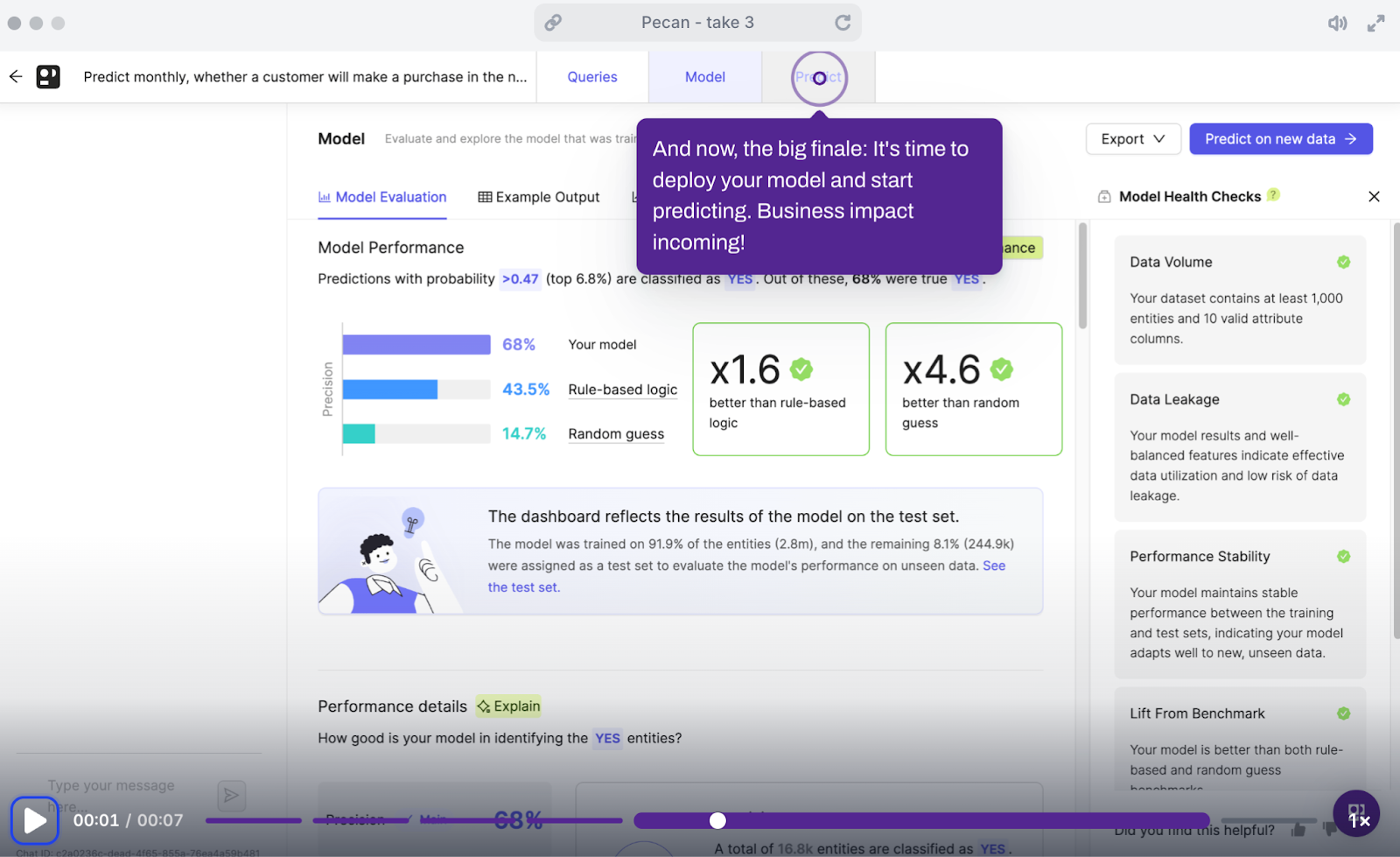1400x857 pixels.
Task: Click the >0.47 probability threshold value
Action: 520,279
